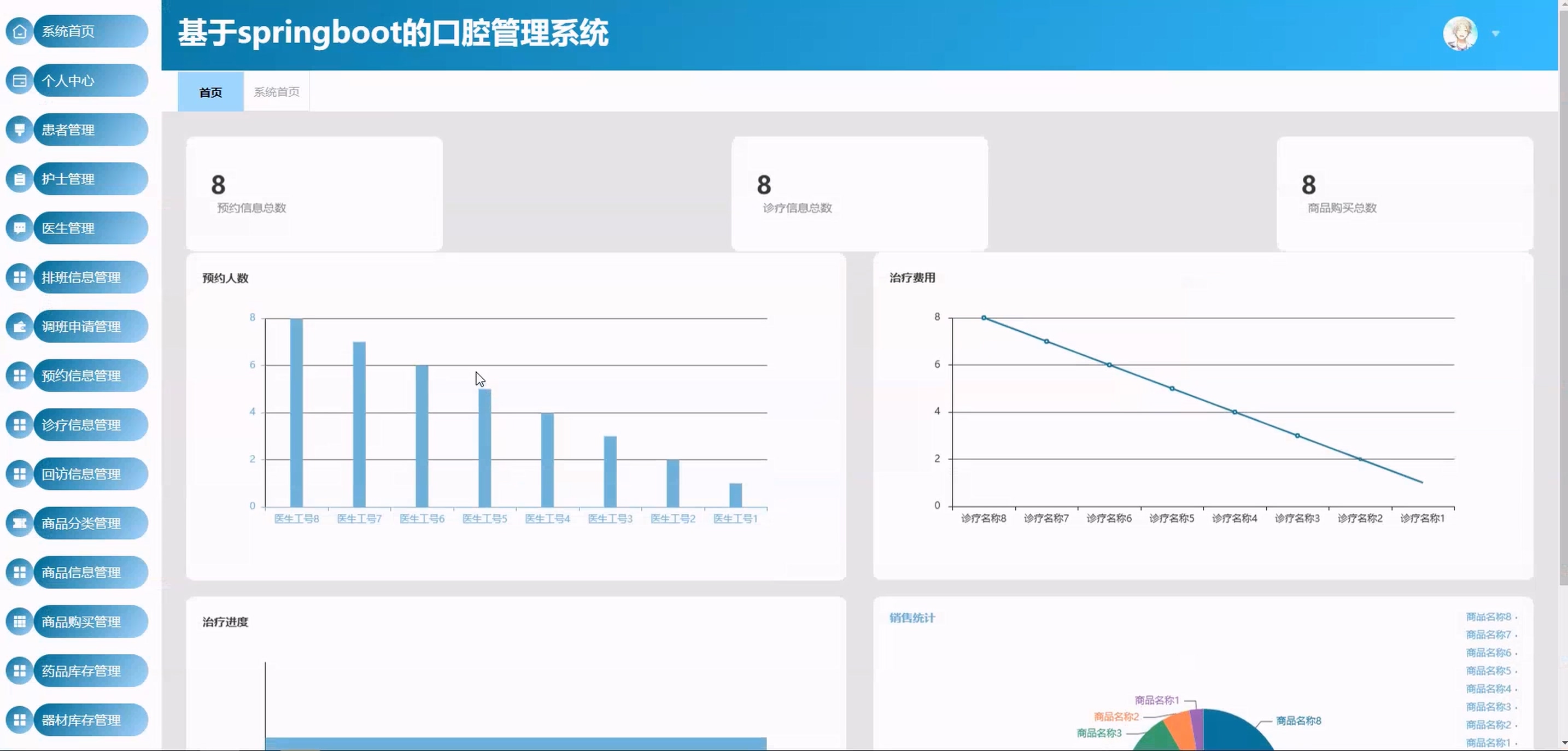Open the user dropdown arrow beside avatar

coord(1495,34)
